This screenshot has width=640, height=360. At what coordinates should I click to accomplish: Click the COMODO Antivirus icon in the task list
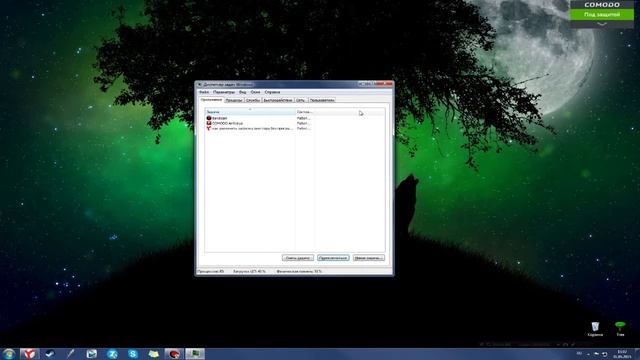point(209,123)
